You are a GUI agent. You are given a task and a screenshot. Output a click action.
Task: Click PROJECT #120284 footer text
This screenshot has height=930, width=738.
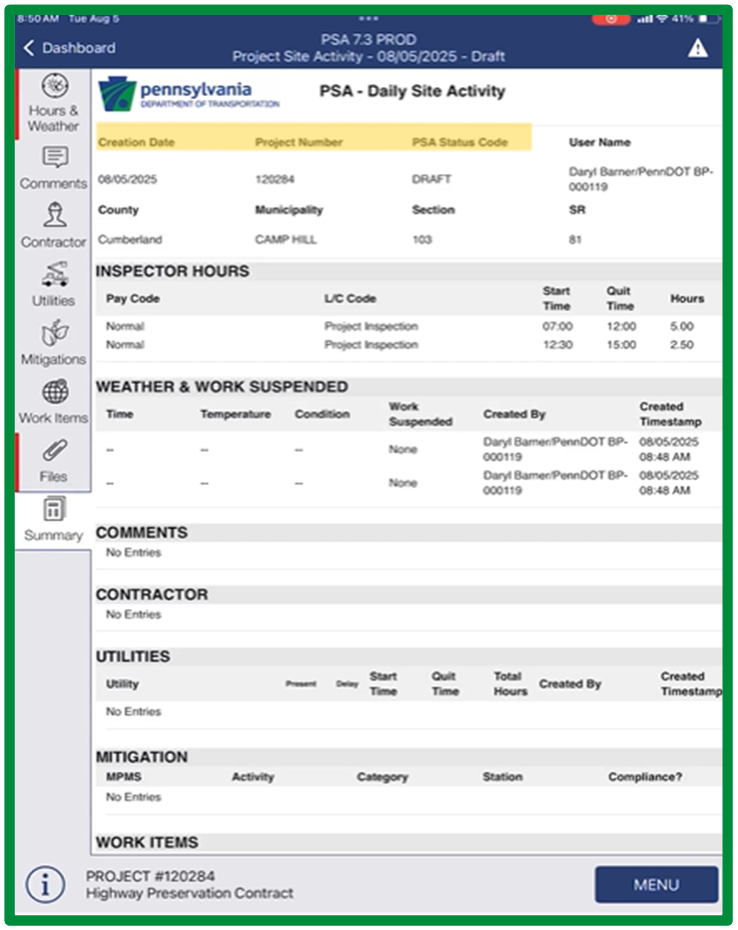(150, 876)
